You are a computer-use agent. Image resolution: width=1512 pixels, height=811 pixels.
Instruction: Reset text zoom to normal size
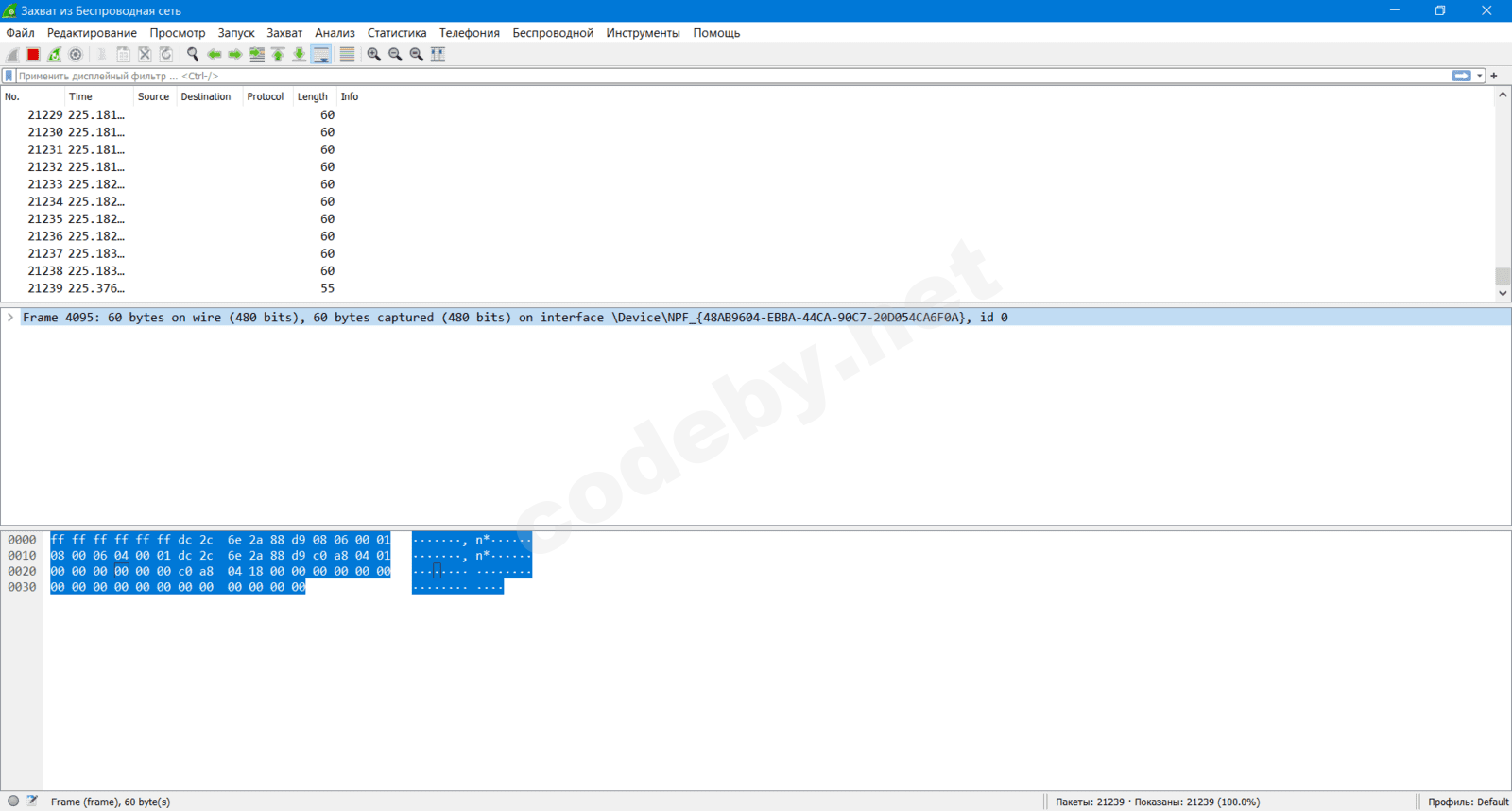click(x=417, y=55)
